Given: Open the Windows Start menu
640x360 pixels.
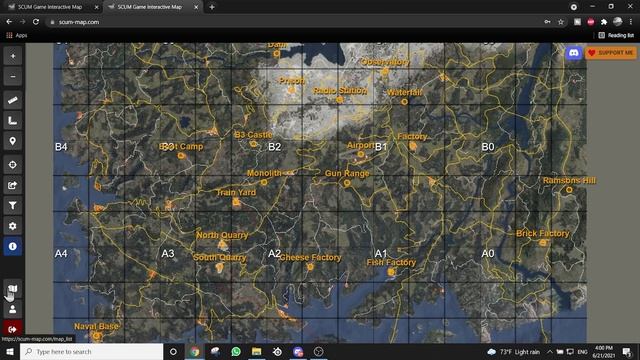Looking at the screenshot, I should [10, 351].
